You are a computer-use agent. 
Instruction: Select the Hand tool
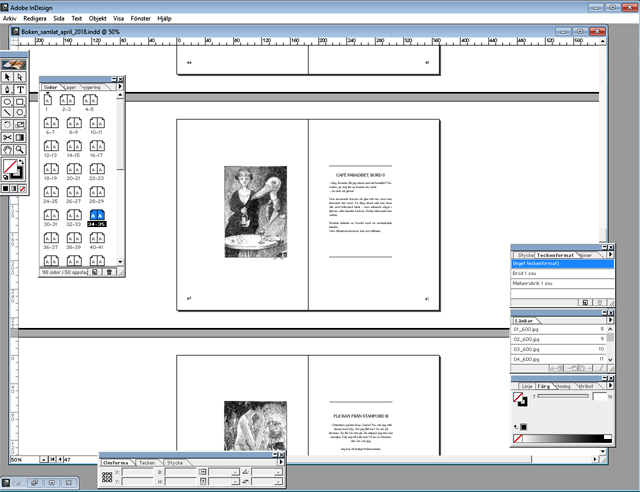[x=7, y=150]
